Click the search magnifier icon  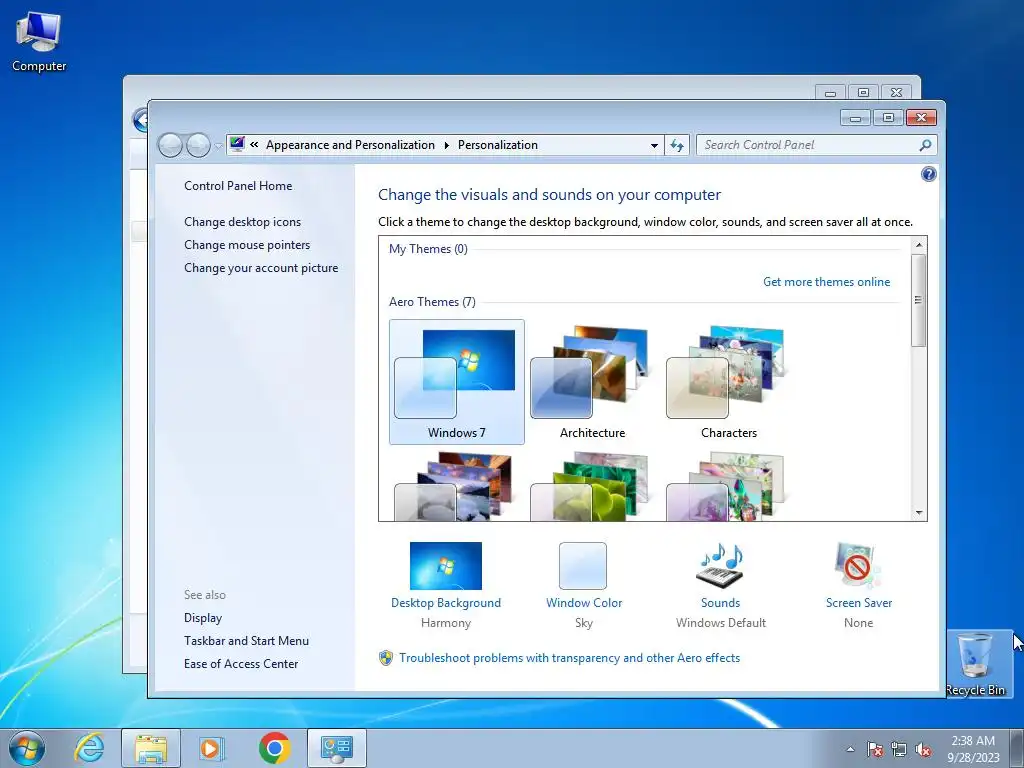925,145
